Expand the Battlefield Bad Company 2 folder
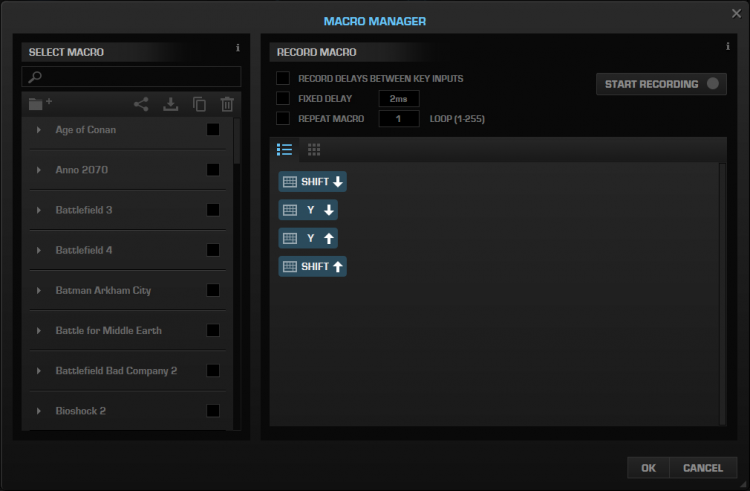The width and height of the screenshot is (750, 491). point(39,371)
